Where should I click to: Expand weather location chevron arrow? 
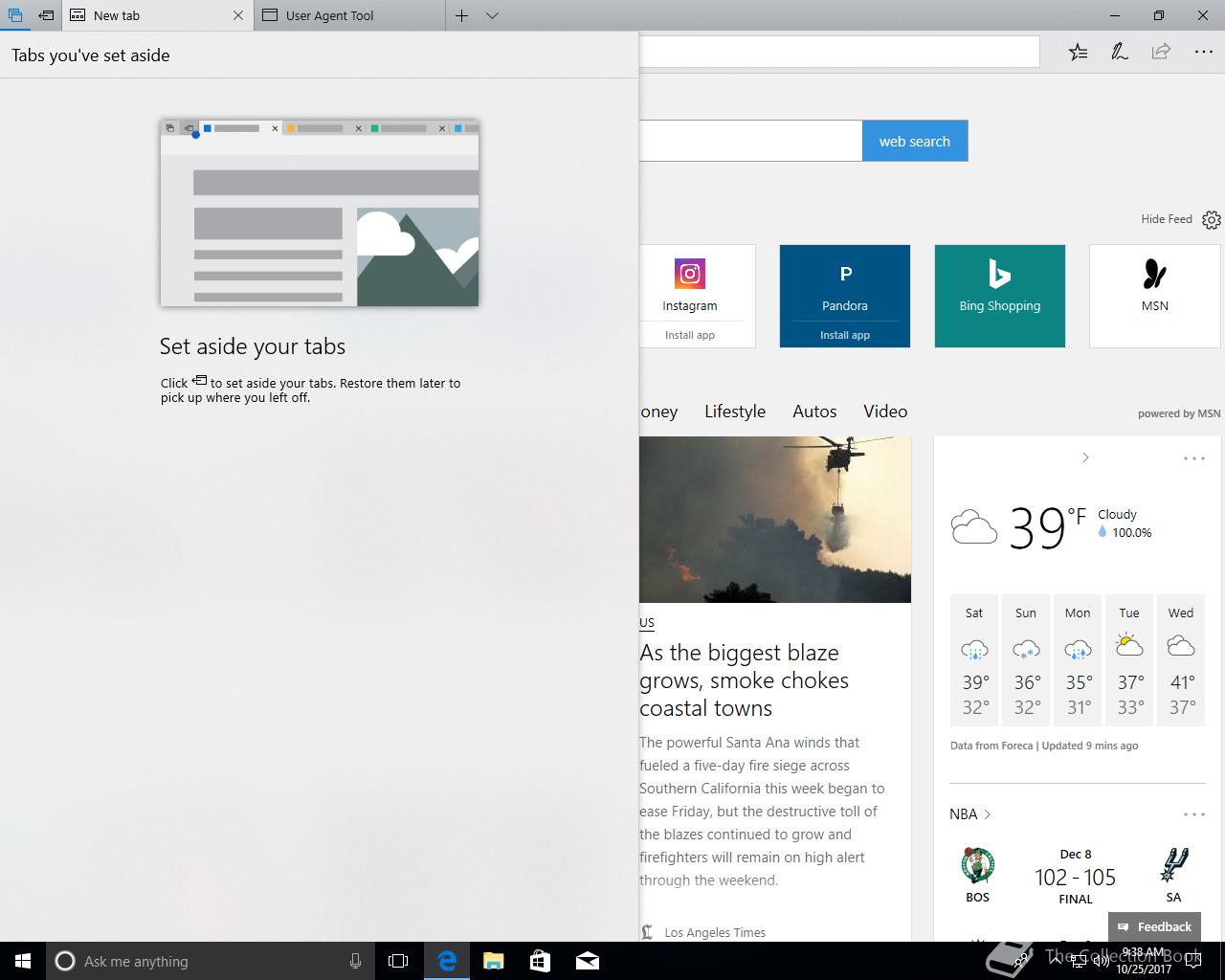1085,457
